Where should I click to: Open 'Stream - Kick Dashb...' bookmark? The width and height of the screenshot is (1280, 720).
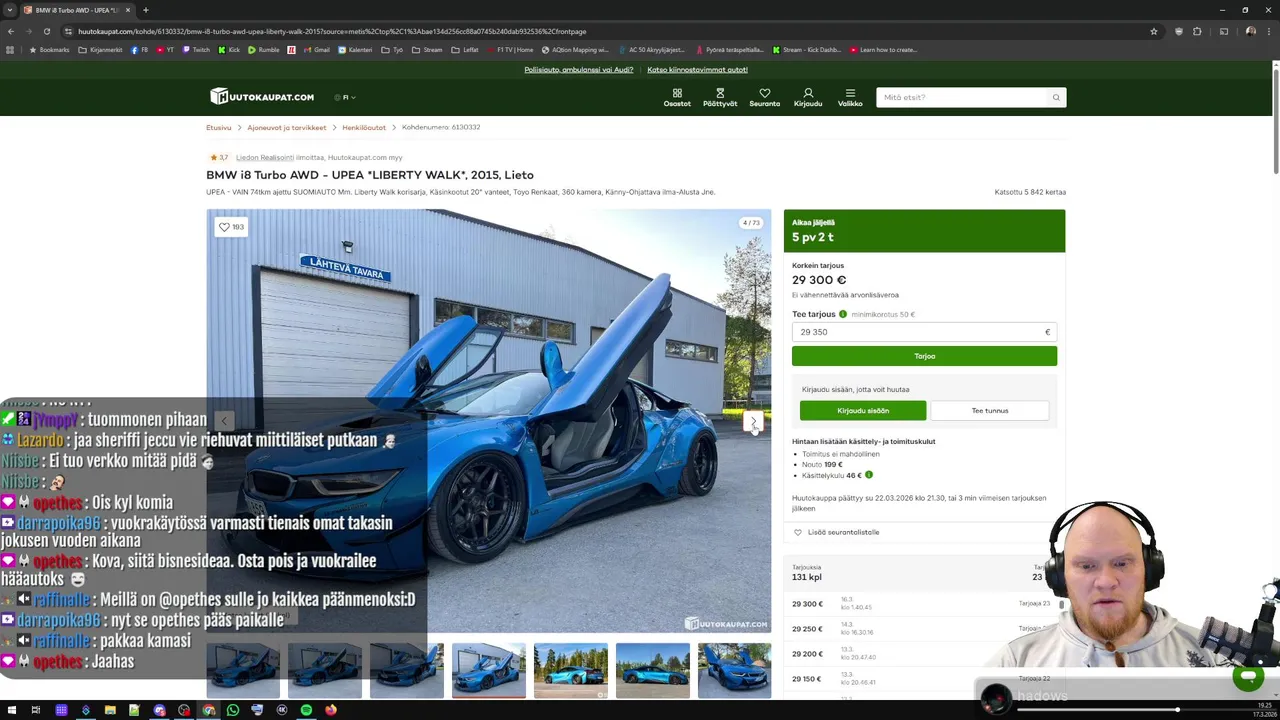[x=806, y=50]
